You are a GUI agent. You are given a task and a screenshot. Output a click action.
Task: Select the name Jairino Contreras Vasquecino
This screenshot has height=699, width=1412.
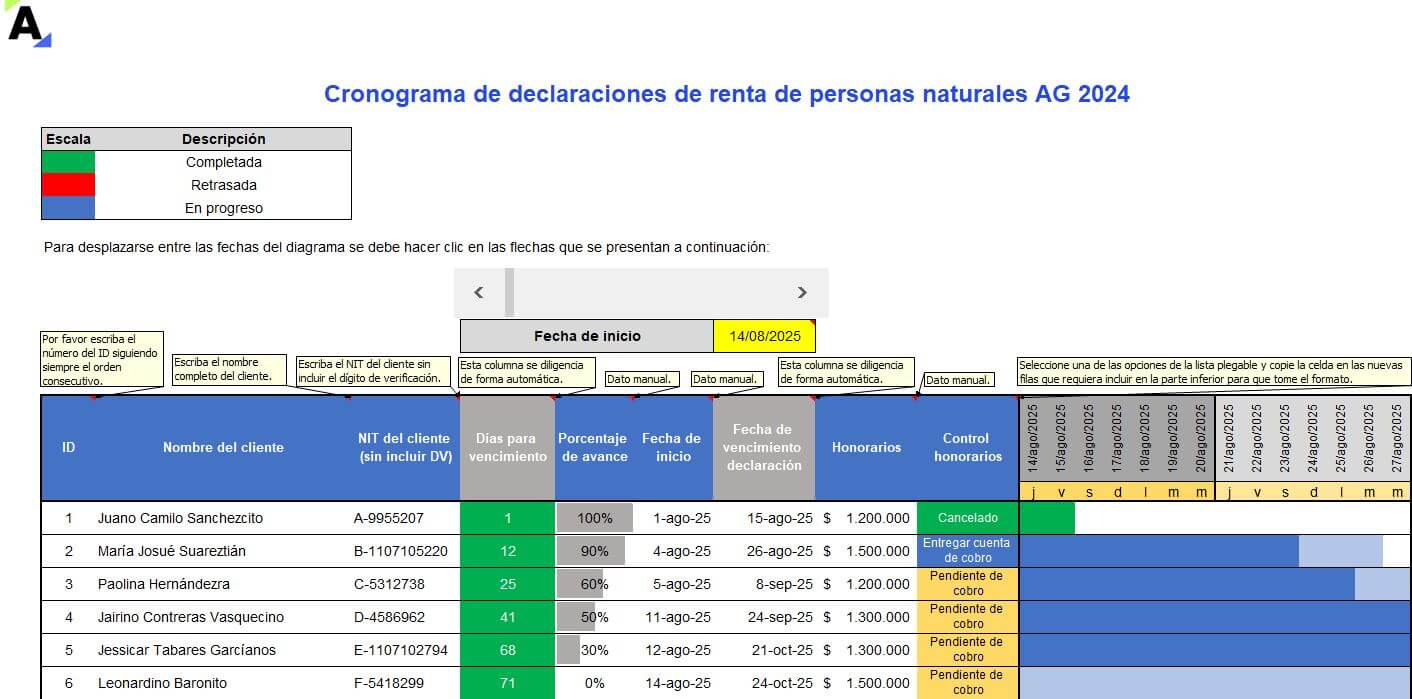coord(191,617)
